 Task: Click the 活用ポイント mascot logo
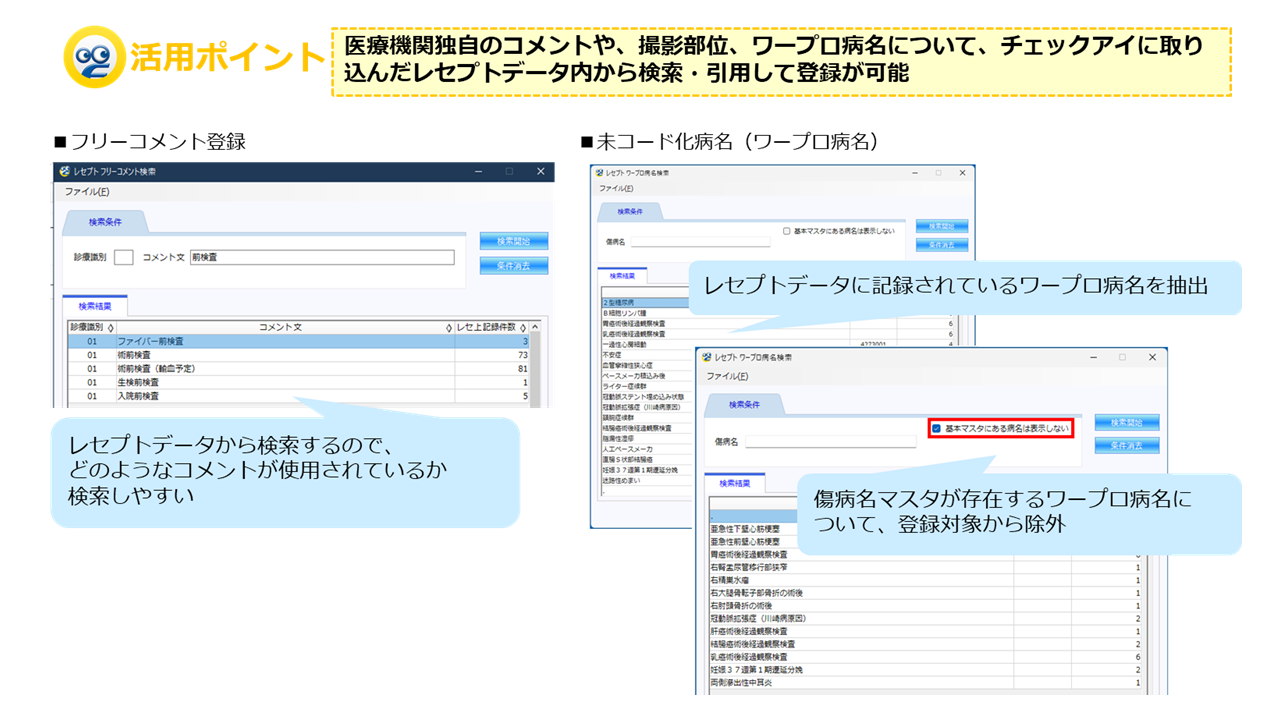point(93,57)
